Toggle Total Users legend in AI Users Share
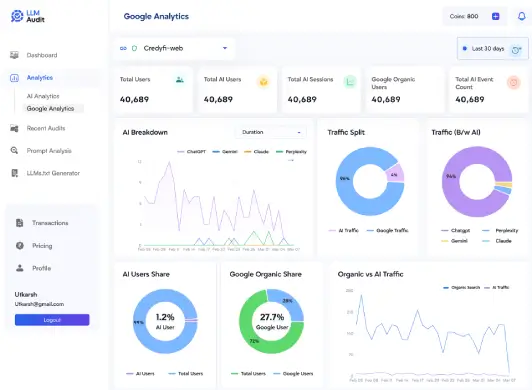Screen dimensions: 532x390 click(x=186, y=374)
